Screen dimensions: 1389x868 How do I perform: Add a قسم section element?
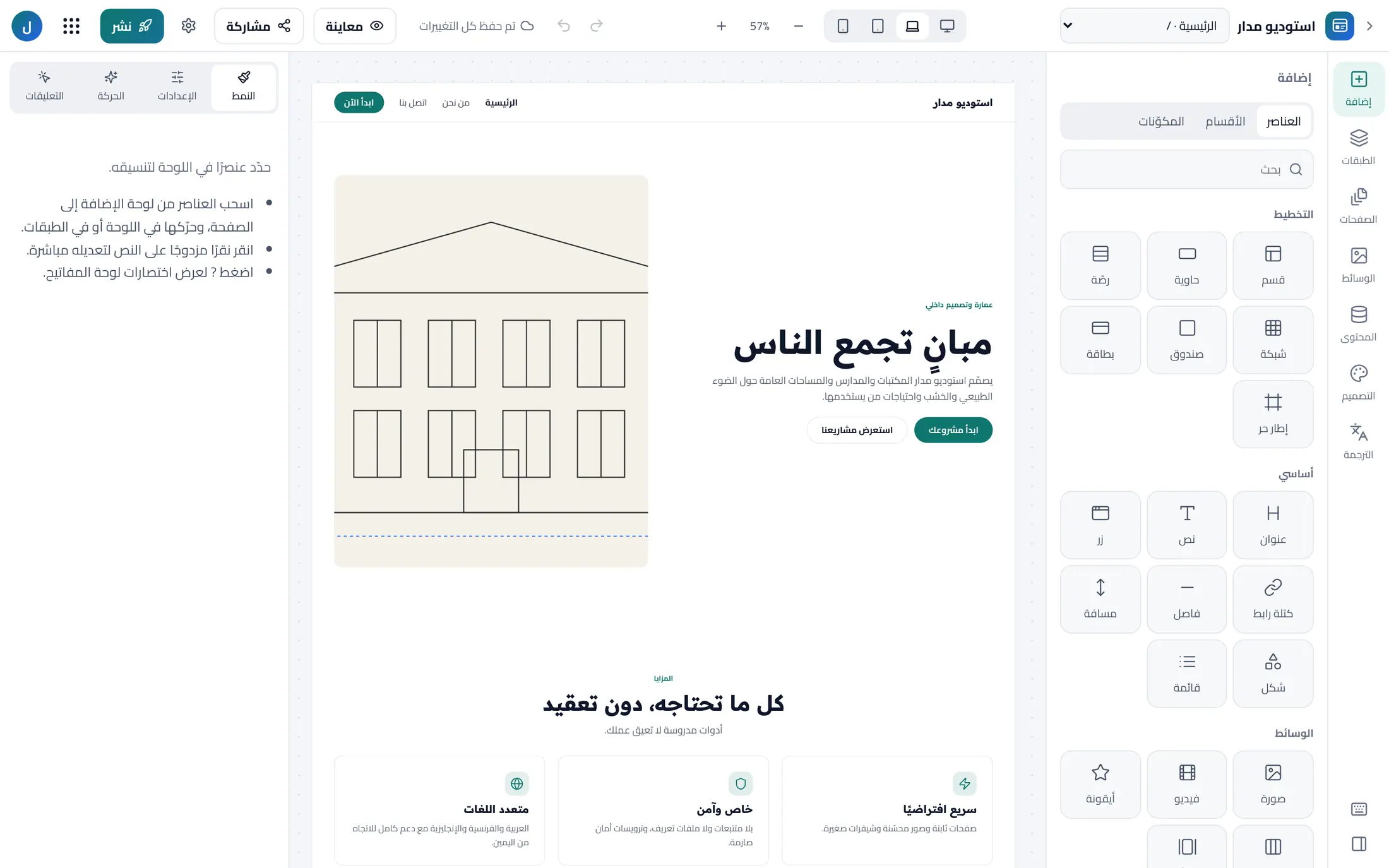[1273, 265]
